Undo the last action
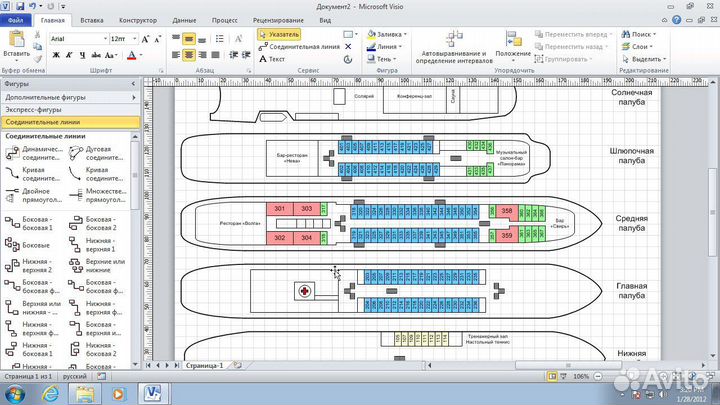 (32, 6)
